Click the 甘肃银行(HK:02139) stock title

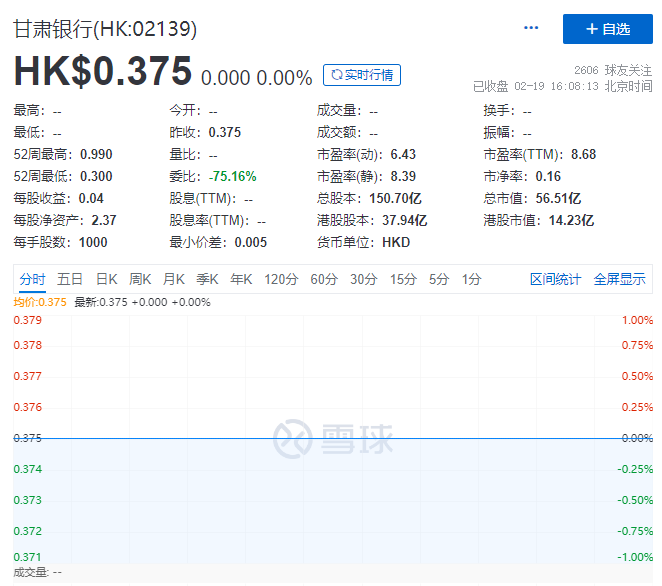coord(105,29)
